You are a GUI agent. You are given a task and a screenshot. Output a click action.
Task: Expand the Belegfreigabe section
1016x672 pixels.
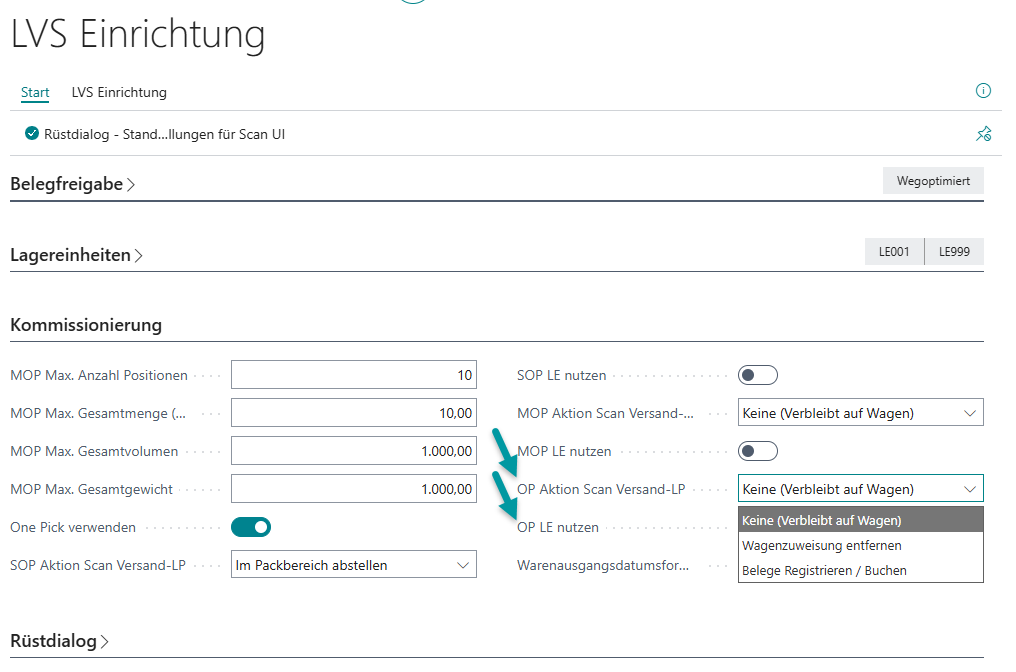(x=73, y=184)
